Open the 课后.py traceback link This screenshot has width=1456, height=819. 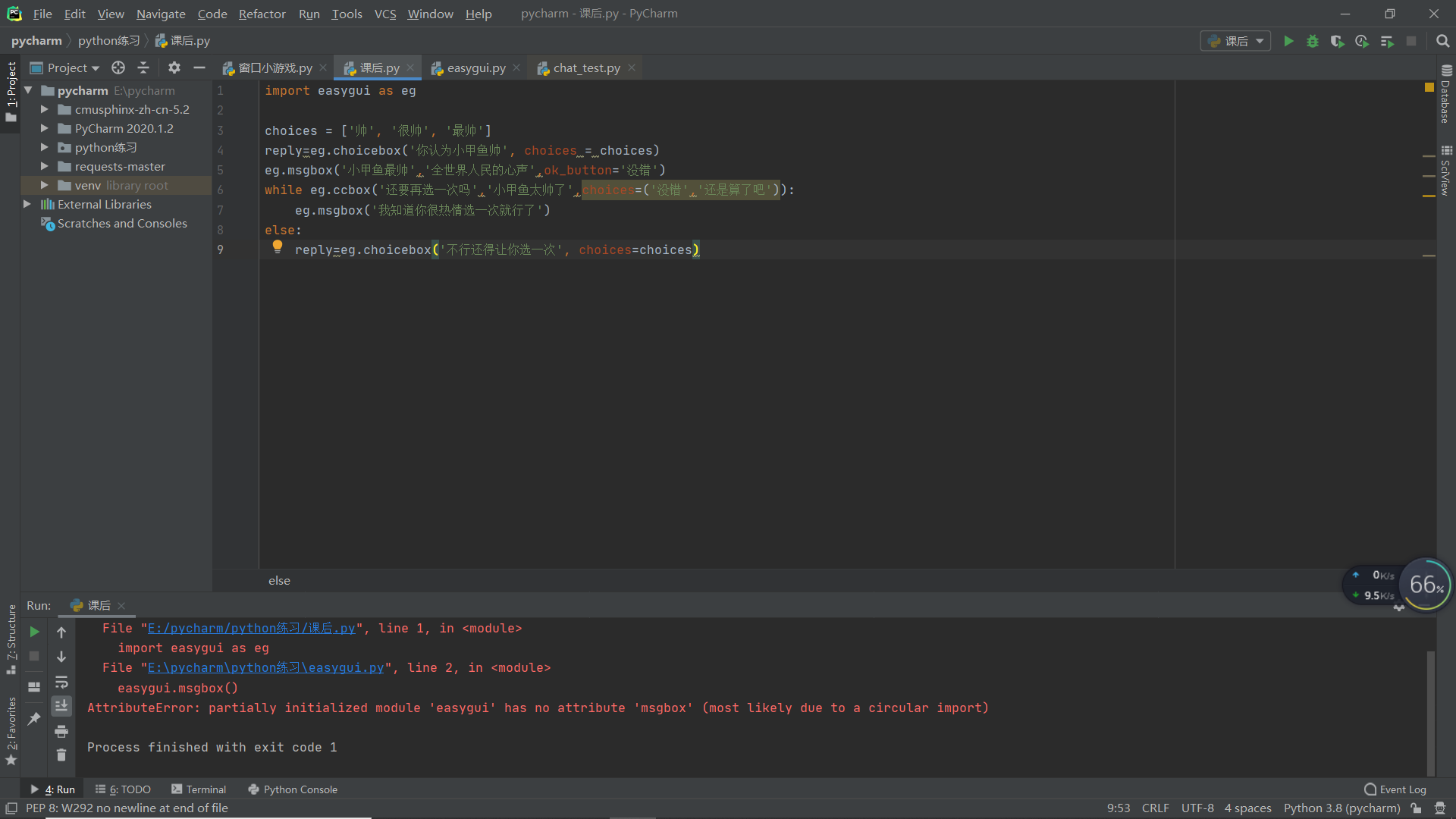pos(251,628)
